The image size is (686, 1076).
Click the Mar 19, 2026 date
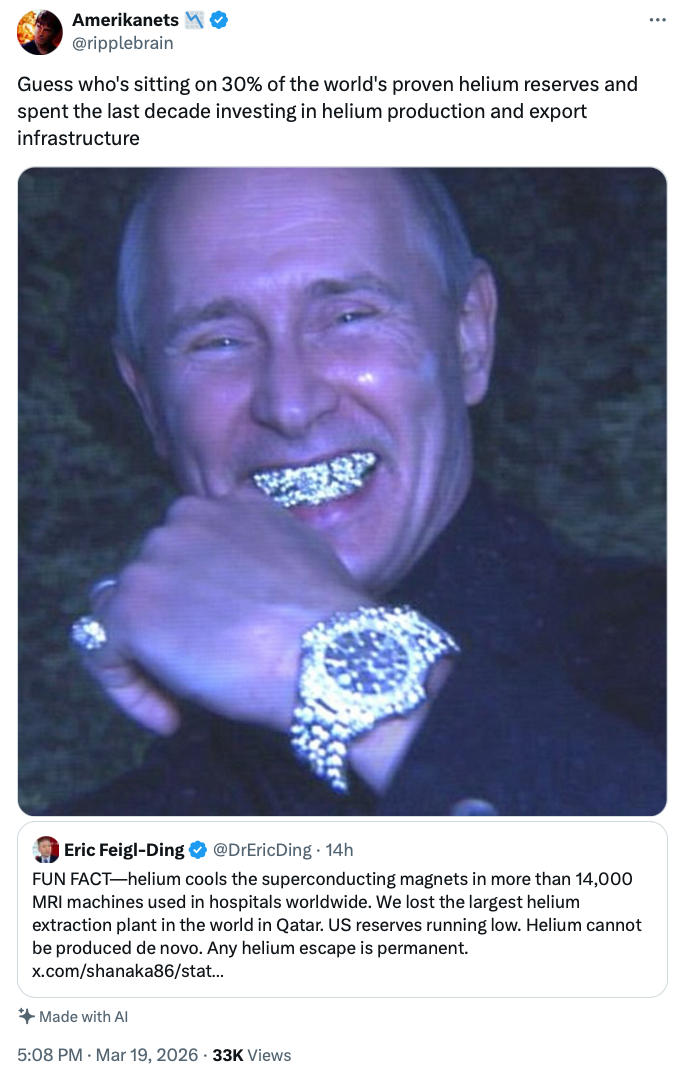tap(146, 1055)
